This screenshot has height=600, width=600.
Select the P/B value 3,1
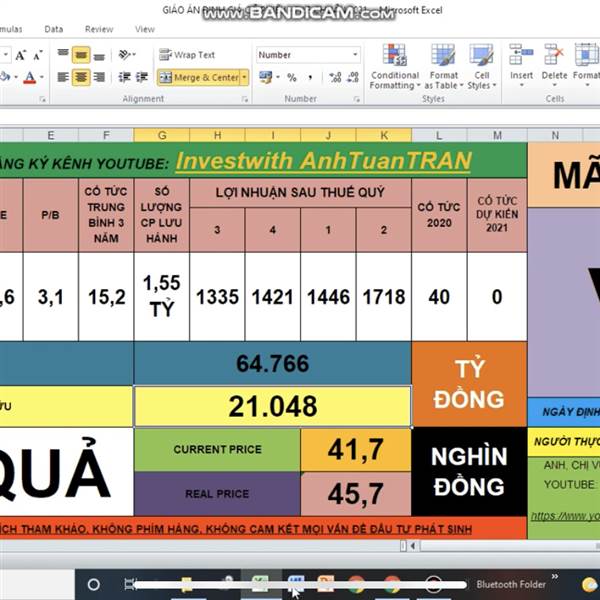point(51,297)
